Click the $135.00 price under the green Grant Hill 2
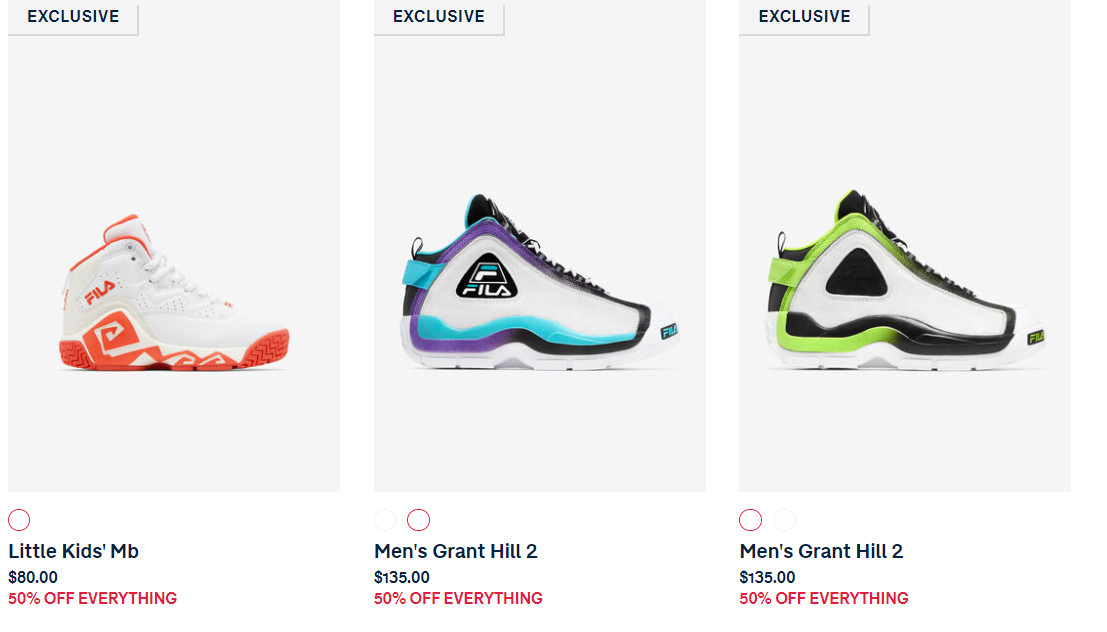Image resolution: width=1107 pixels, height=632 pixels. pyautogui.click(x=767, y=578)
